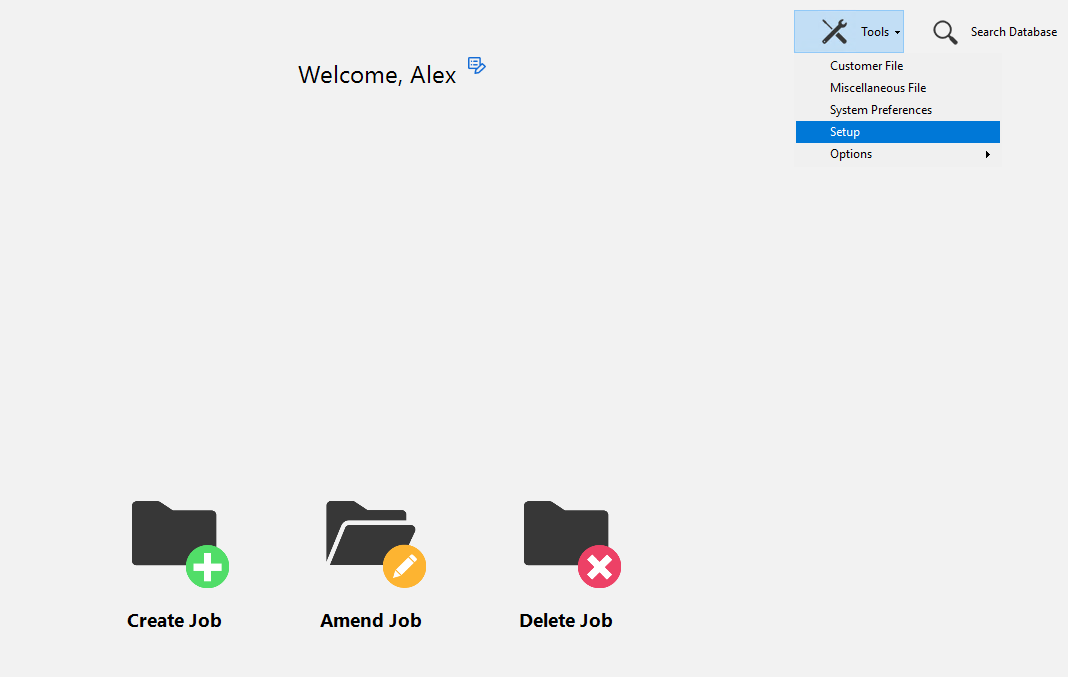The width and height of the screenshot is (1068, 677).
Task: Open the Amend Job open-folder icon
Action: [x=367, y=534]
